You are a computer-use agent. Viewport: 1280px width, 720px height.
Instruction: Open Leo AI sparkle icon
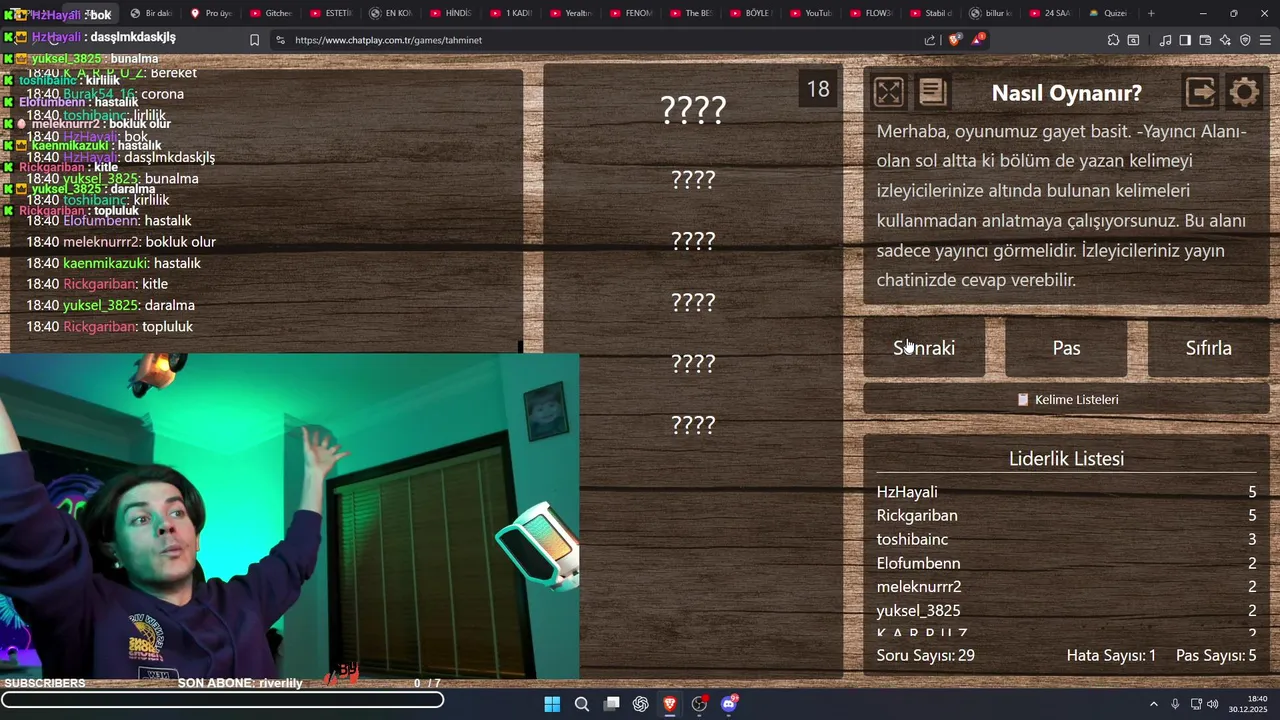1225,40
